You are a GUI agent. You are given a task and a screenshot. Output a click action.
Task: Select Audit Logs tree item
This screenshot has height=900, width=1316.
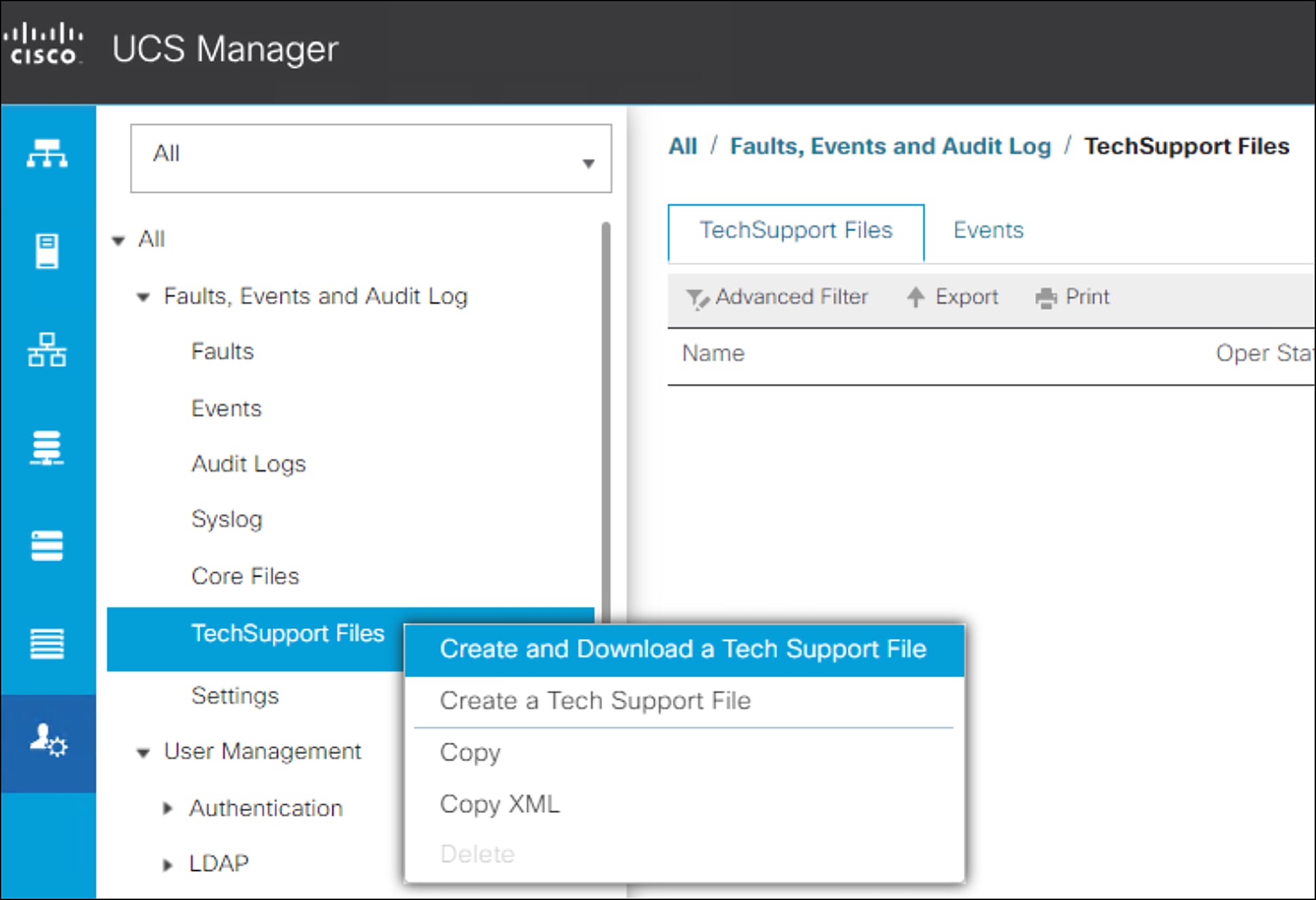point(248,464)
